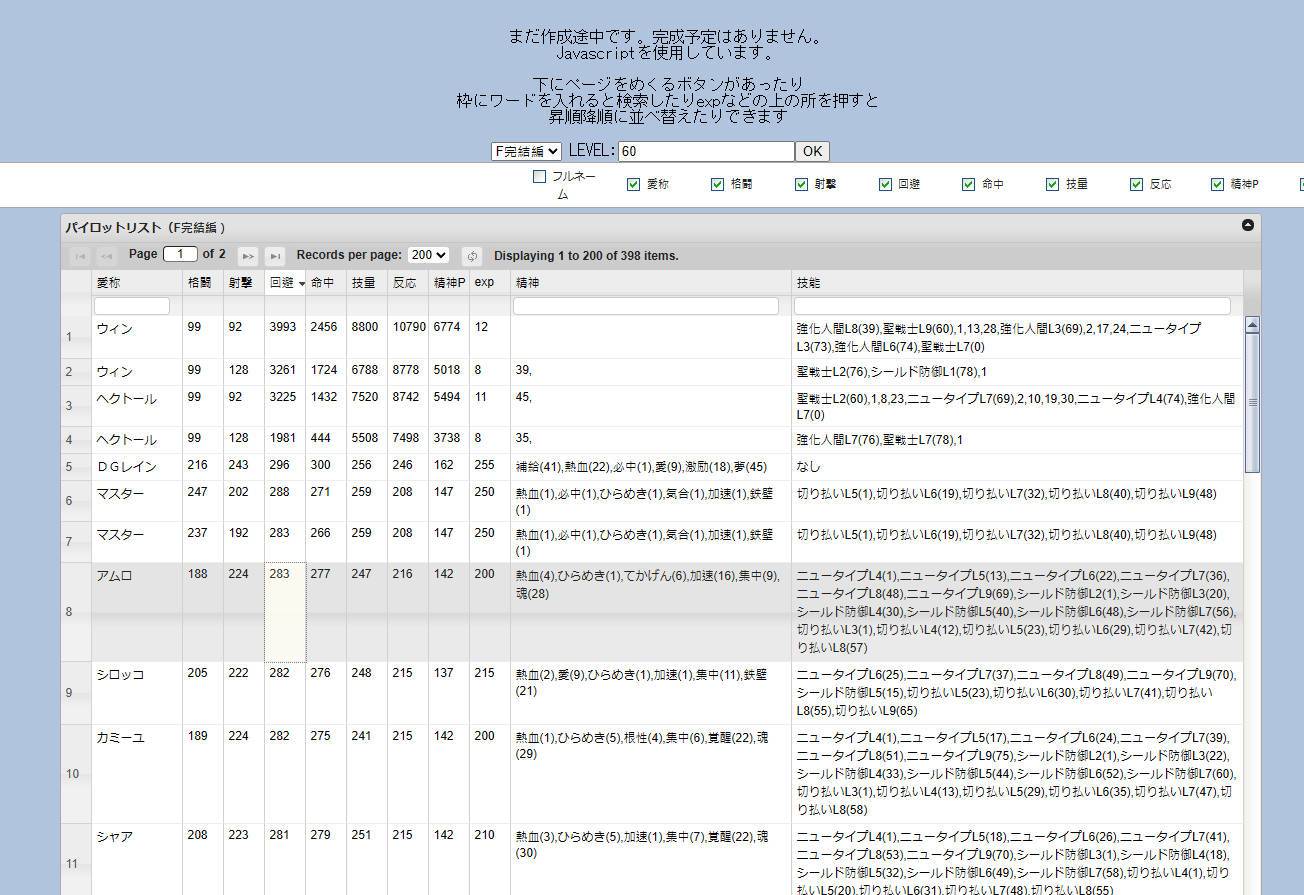Click 反応 value 10790 cell

[408, 337]
